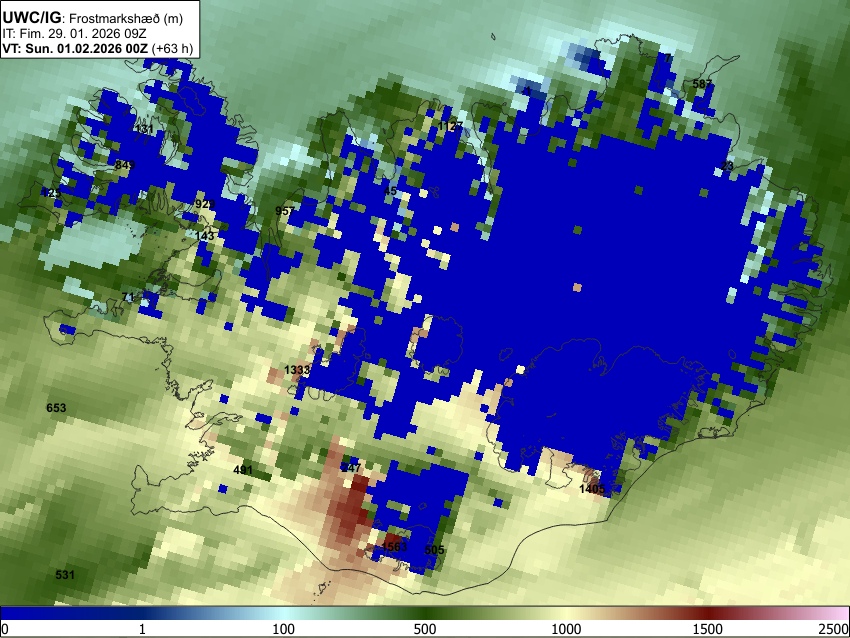
Task: Click the map value label '247'
Action: (x=351, y=468)
